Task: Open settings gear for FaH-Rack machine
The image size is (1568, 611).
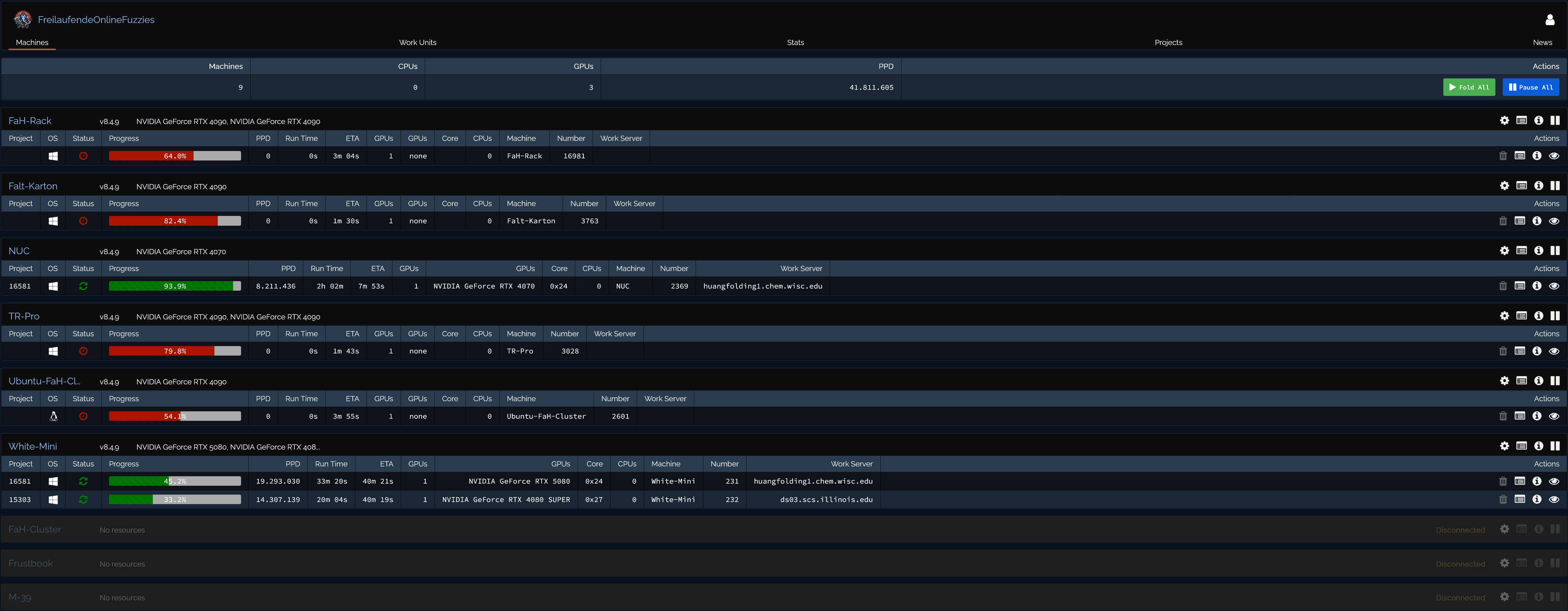Action: [1504, 120]
